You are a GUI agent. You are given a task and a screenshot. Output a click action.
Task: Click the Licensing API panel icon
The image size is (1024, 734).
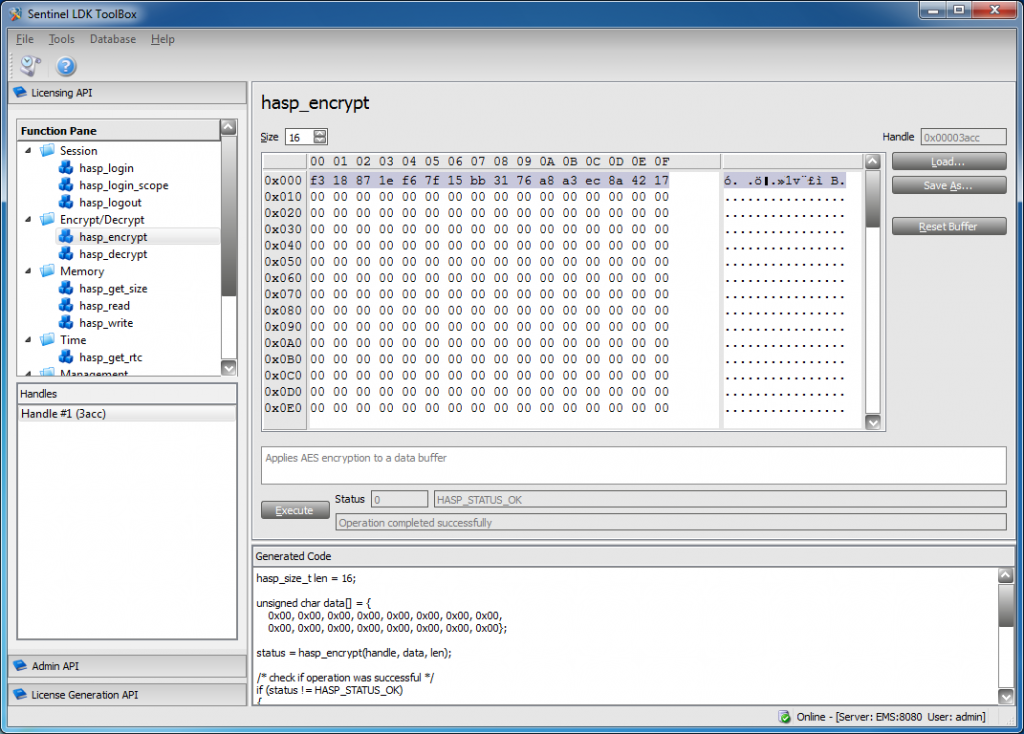click(x=20, y=93)
